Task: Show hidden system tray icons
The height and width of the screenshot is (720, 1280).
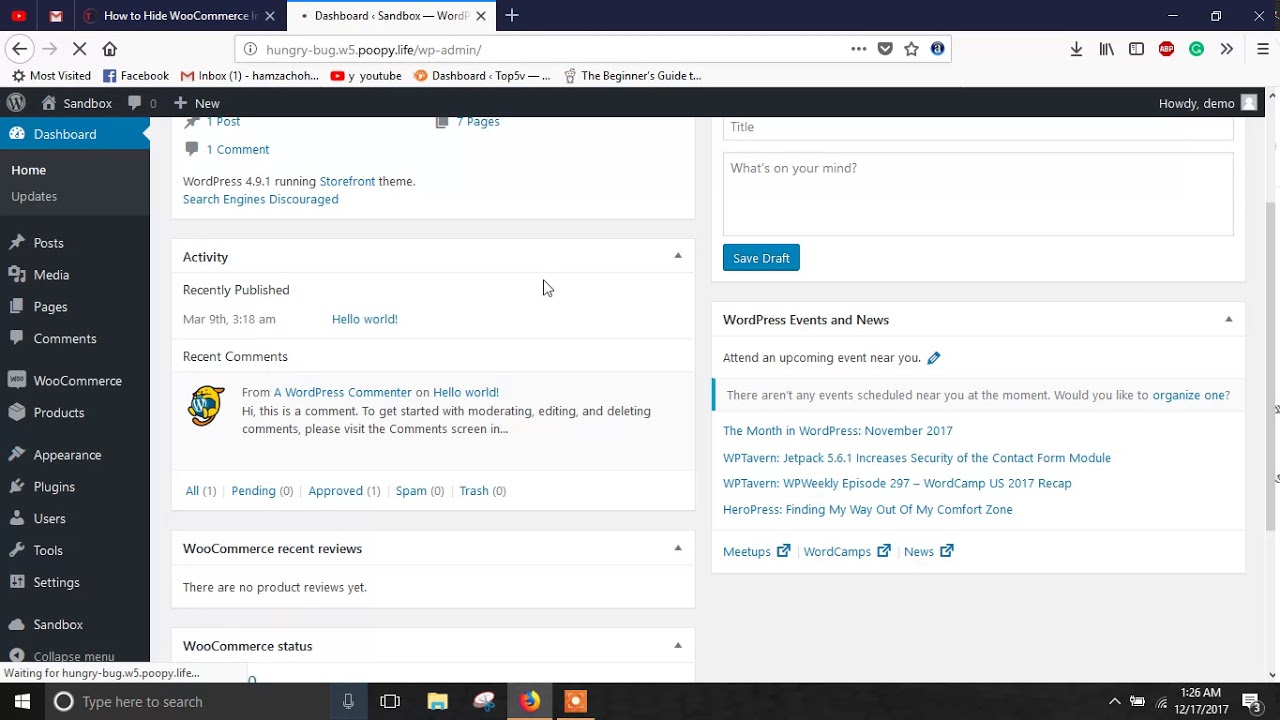Action: point(1114,701)
